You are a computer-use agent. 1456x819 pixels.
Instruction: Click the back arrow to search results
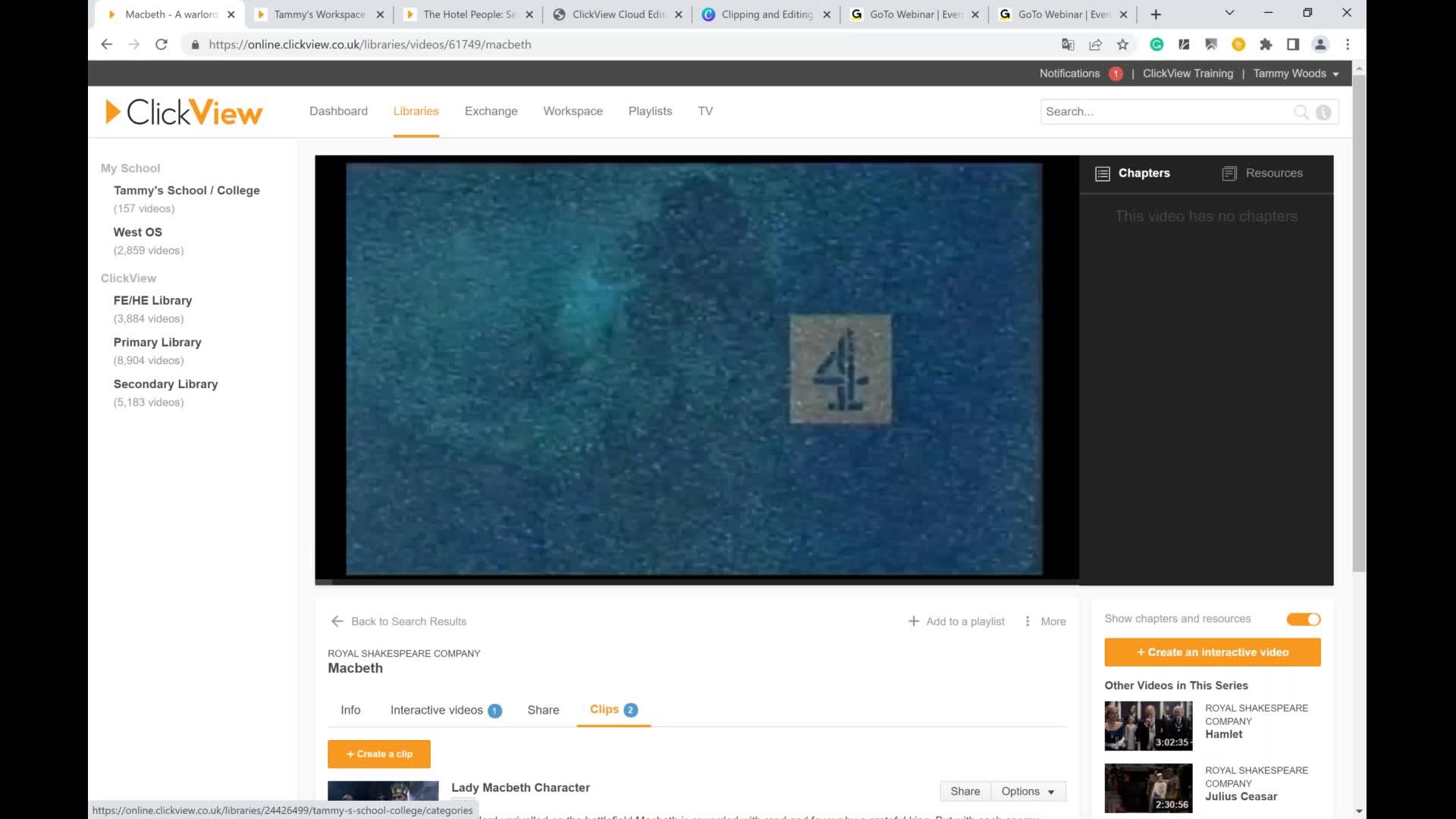click(337, 621)
